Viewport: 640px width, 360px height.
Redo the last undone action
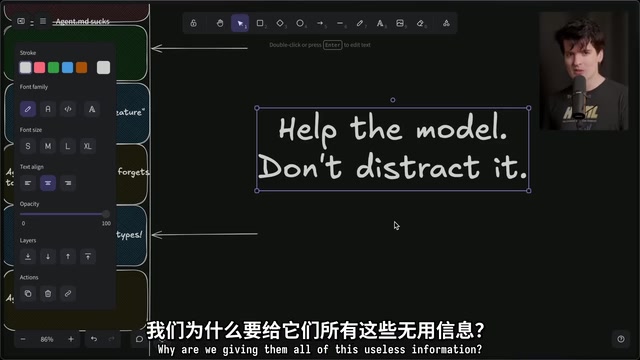click(111, 339)
